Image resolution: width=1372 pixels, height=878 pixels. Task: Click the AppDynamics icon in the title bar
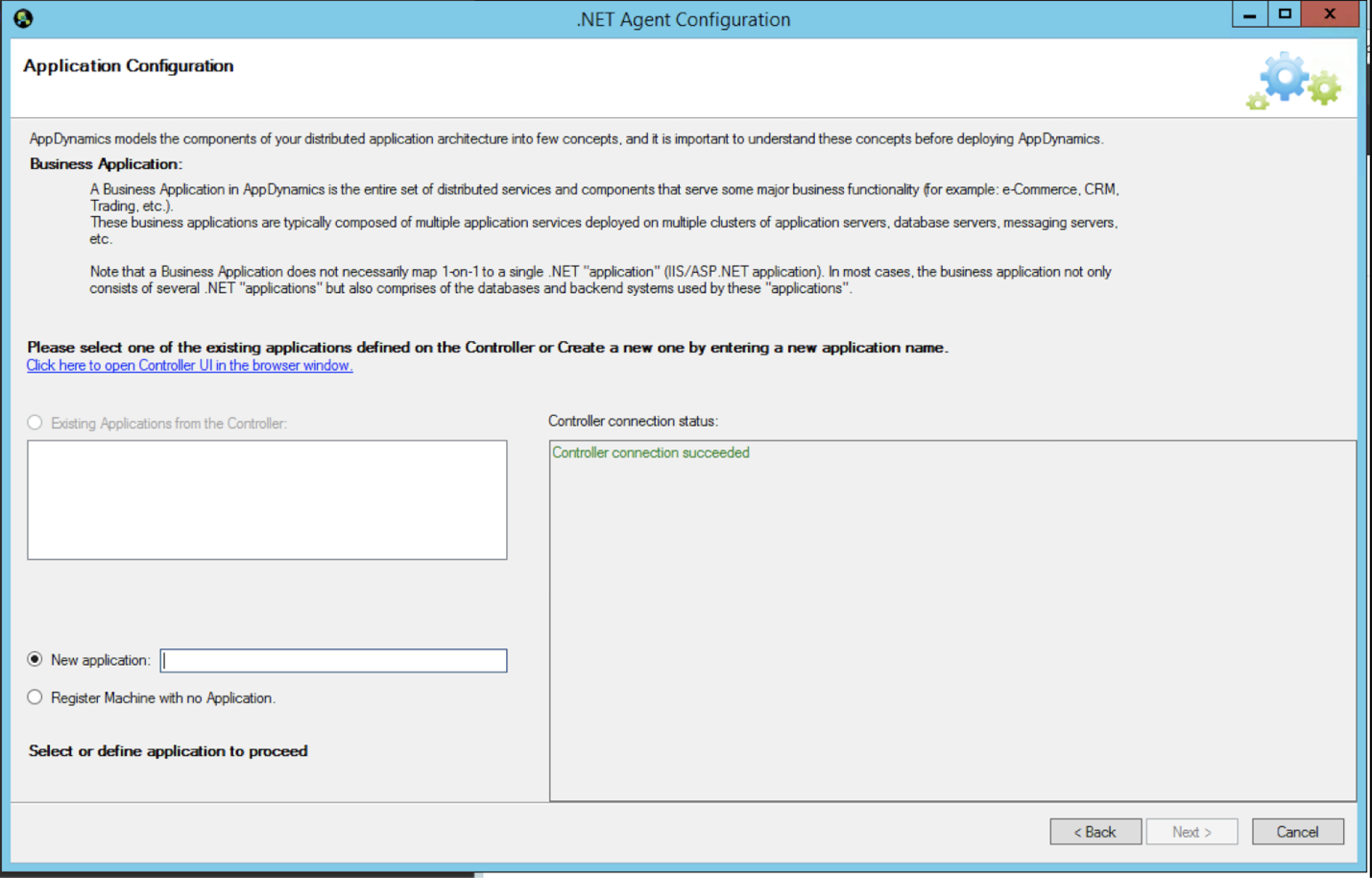(x=23, y=18)
